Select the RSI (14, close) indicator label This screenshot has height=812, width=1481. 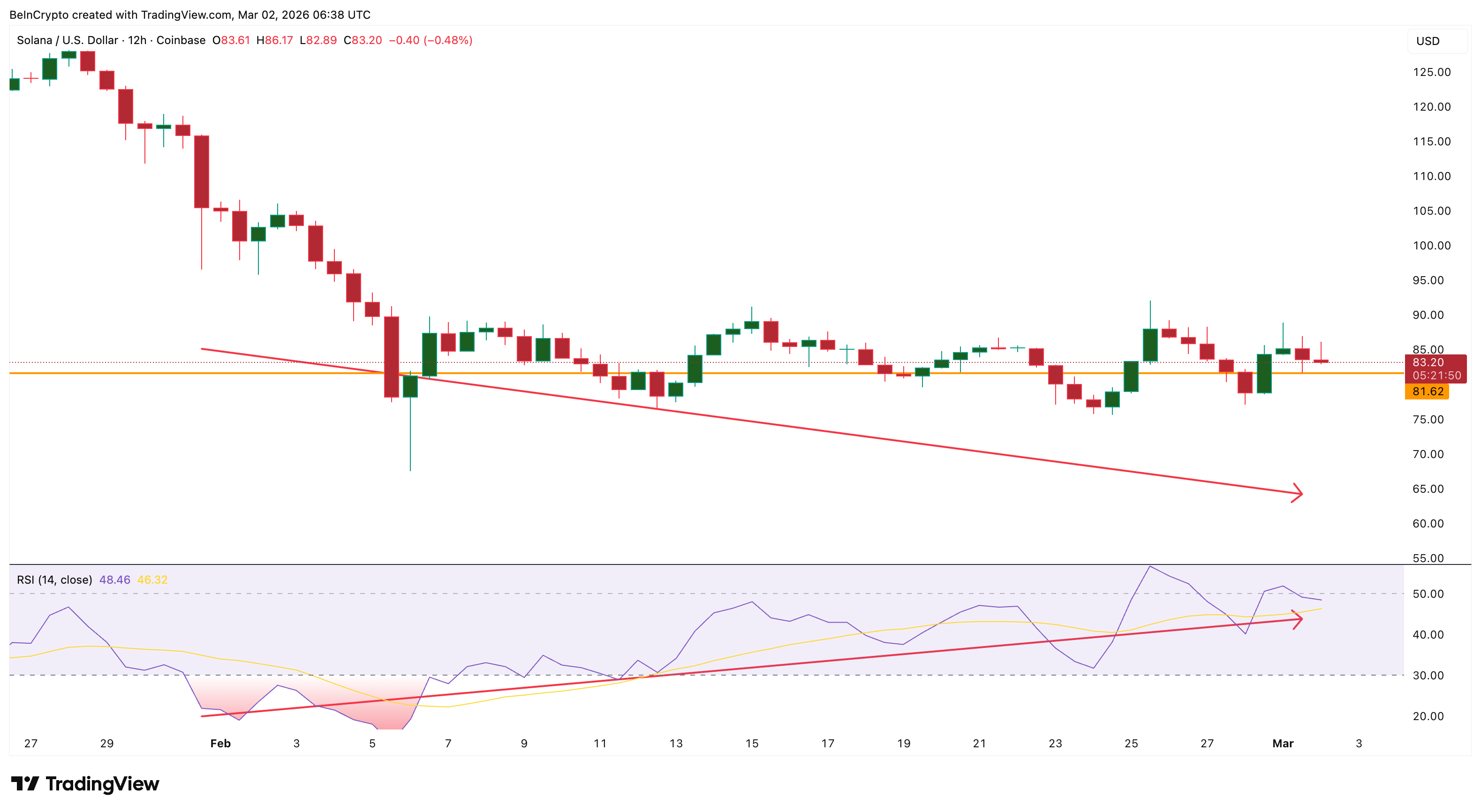(53, 580)
